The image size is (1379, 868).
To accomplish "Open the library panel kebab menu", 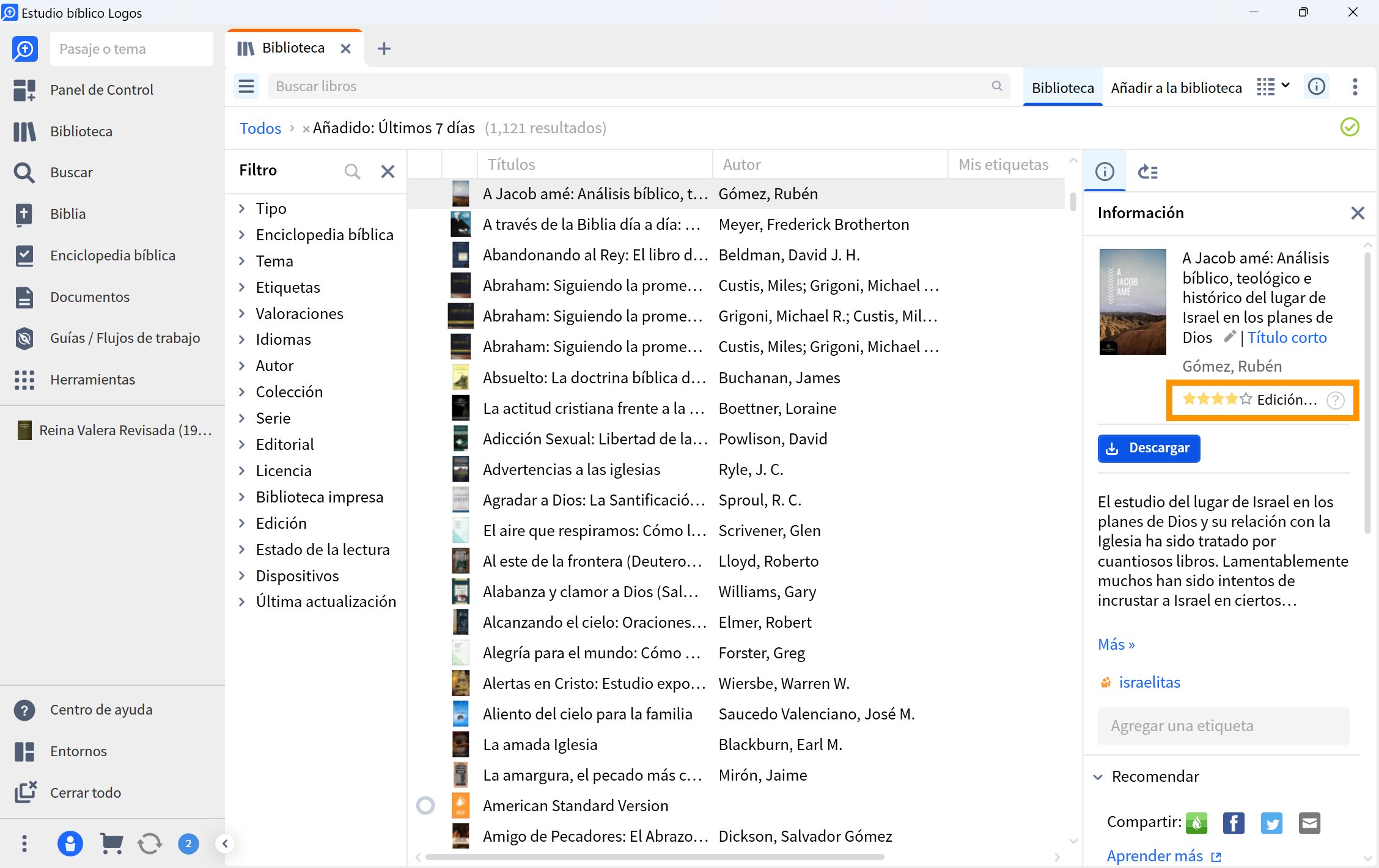I will [x=1355, y=87].
